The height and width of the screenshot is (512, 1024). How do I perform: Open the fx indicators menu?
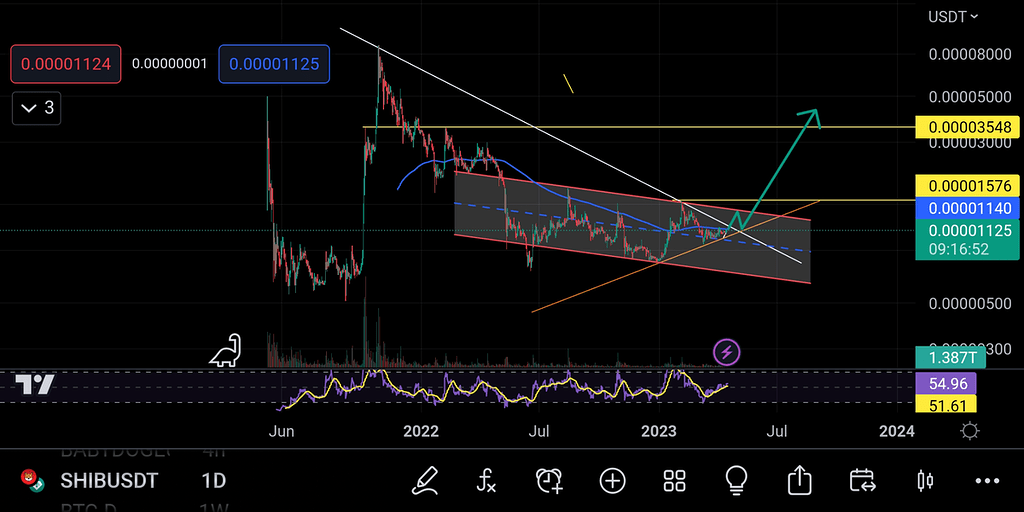click(x=486, y=481)
